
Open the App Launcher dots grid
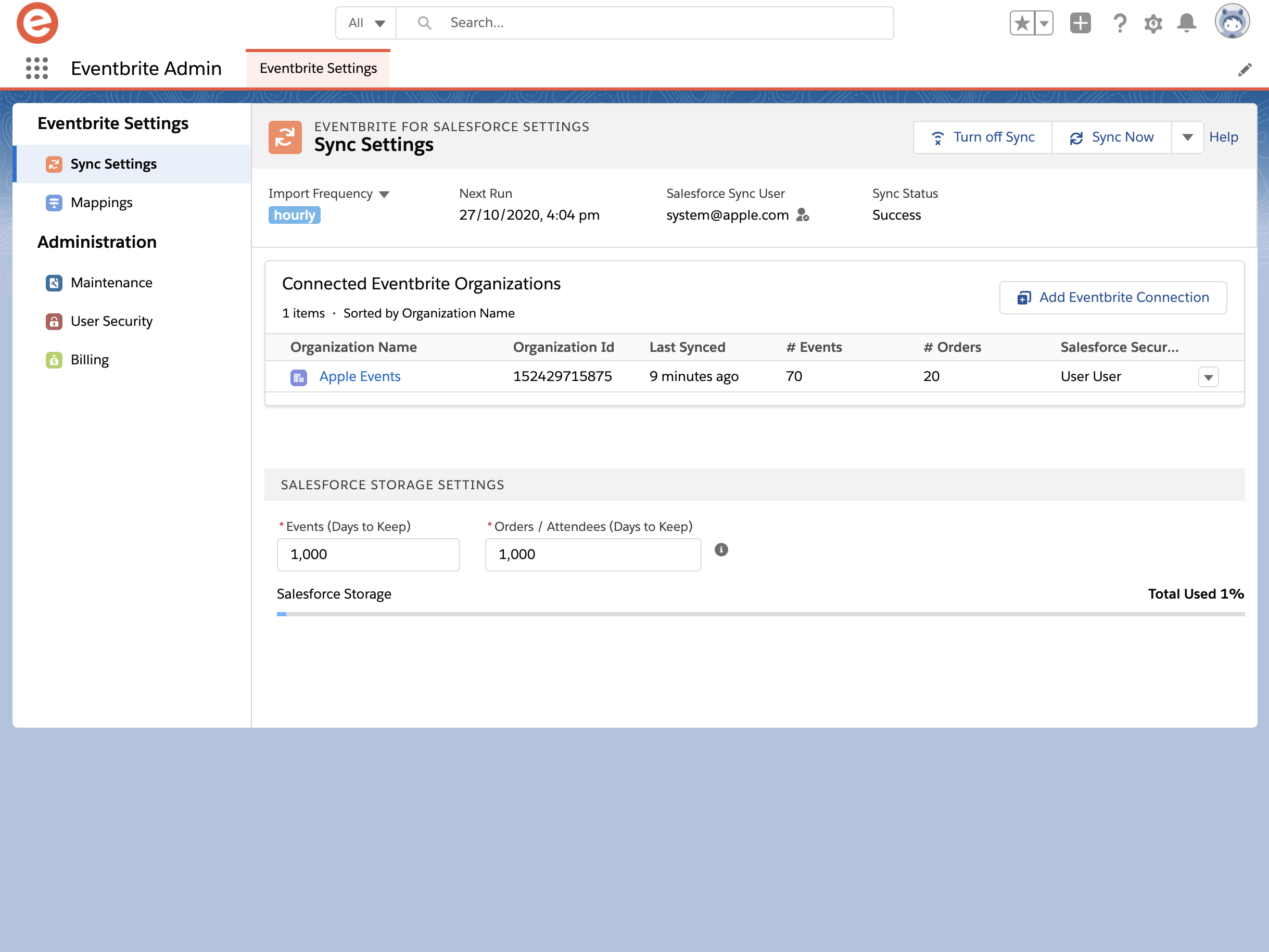click(37, 68)
